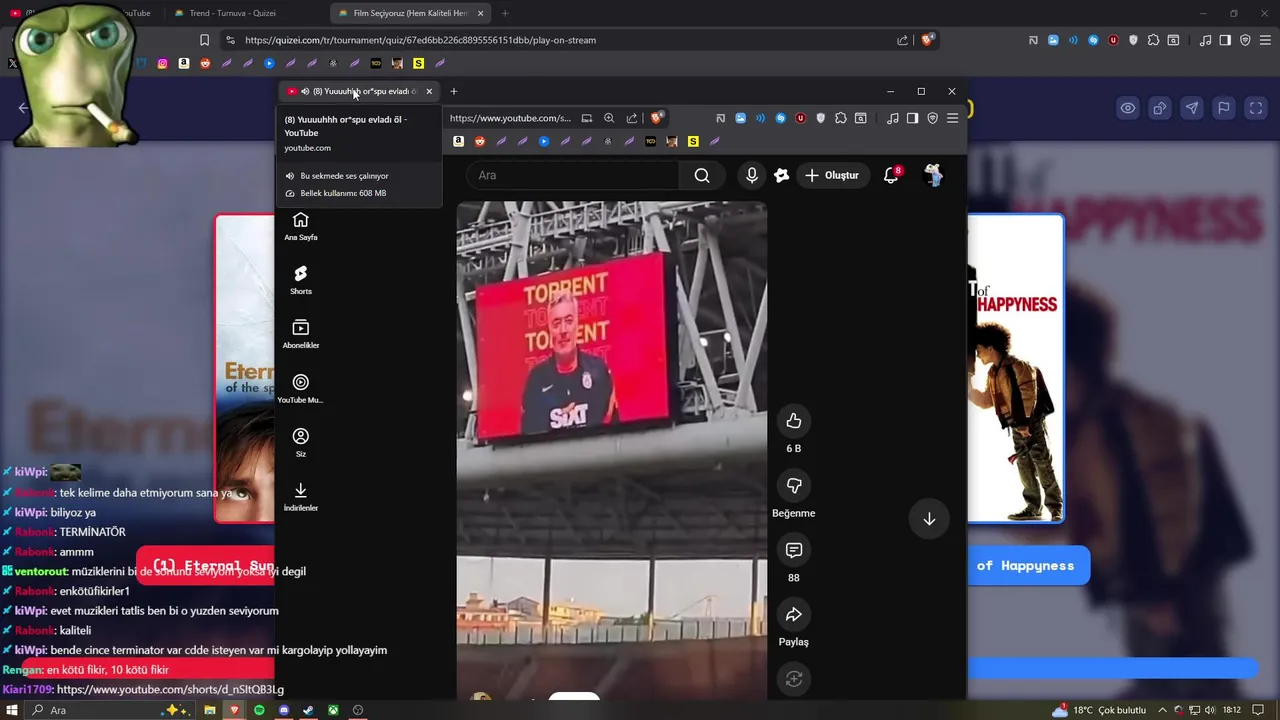1280x720 pixels.
Task: Open notification center in taskbar
Action: (1258, 710)
